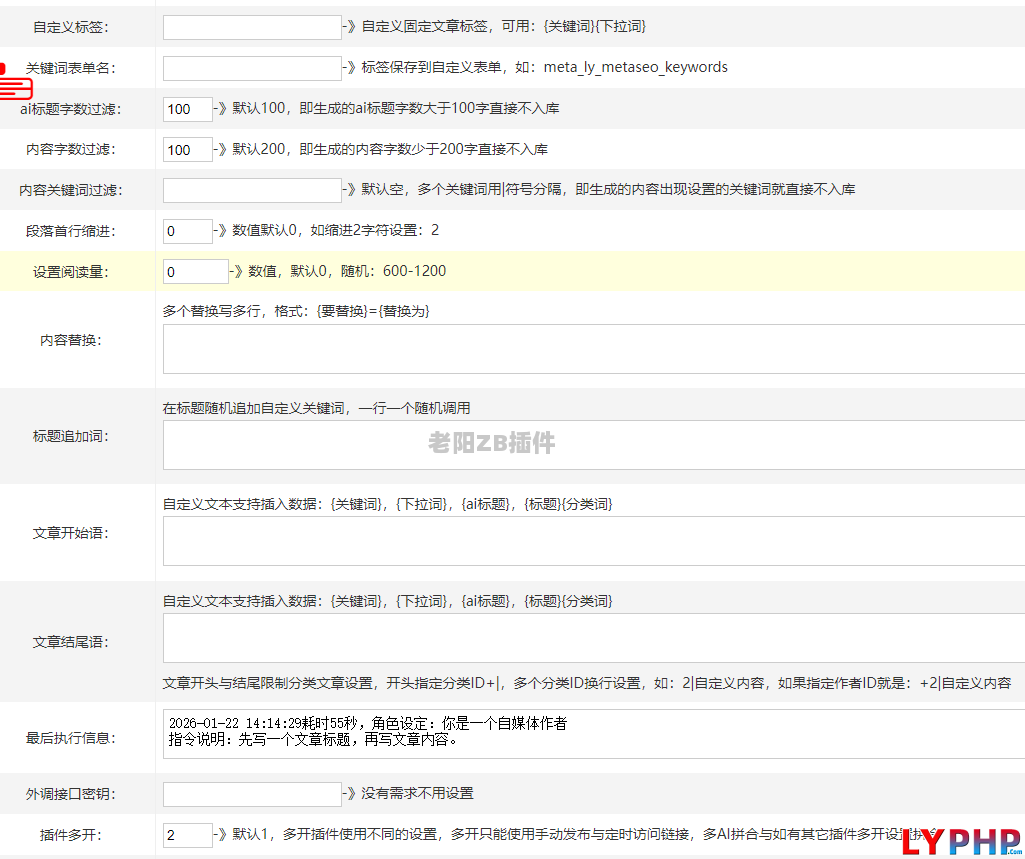Click the 插件多开 number field
Screen dimensions: 1025x859
(188, 835)
